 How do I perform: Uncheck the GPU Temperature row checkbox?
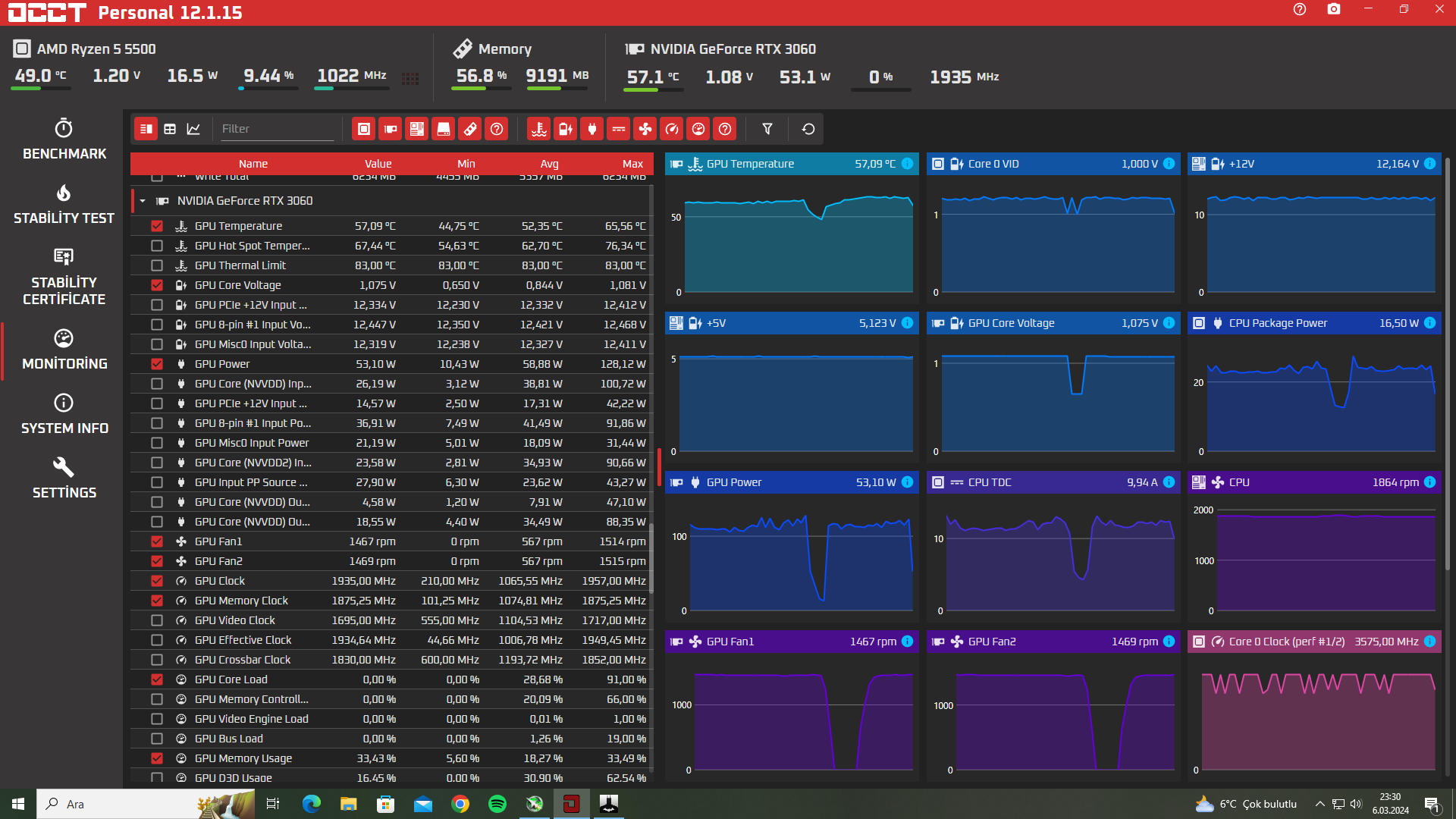point(157,226)
